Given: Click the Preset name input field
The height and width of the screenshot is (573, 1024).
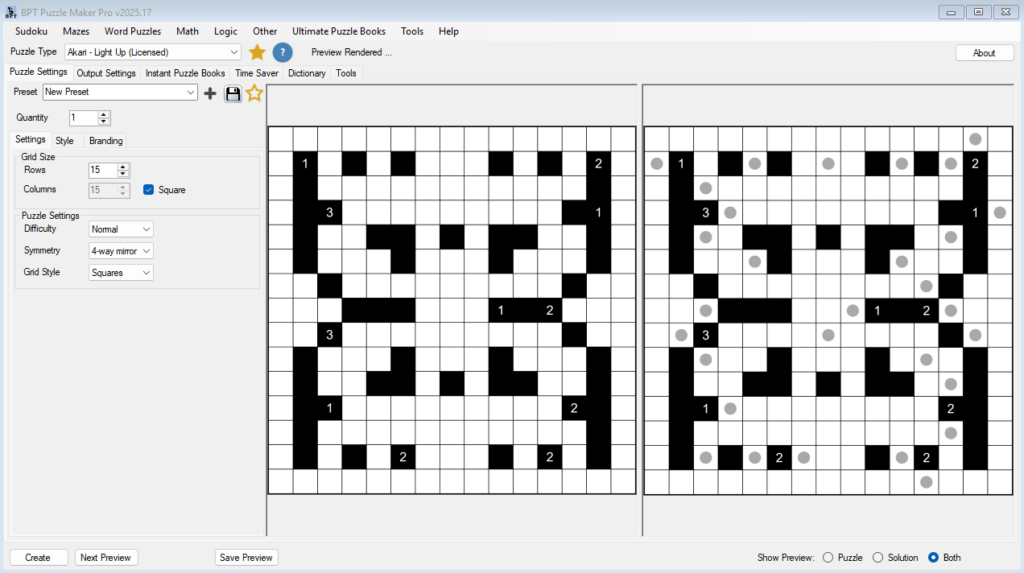Looking at the screenshot, I should click(113, 92).
